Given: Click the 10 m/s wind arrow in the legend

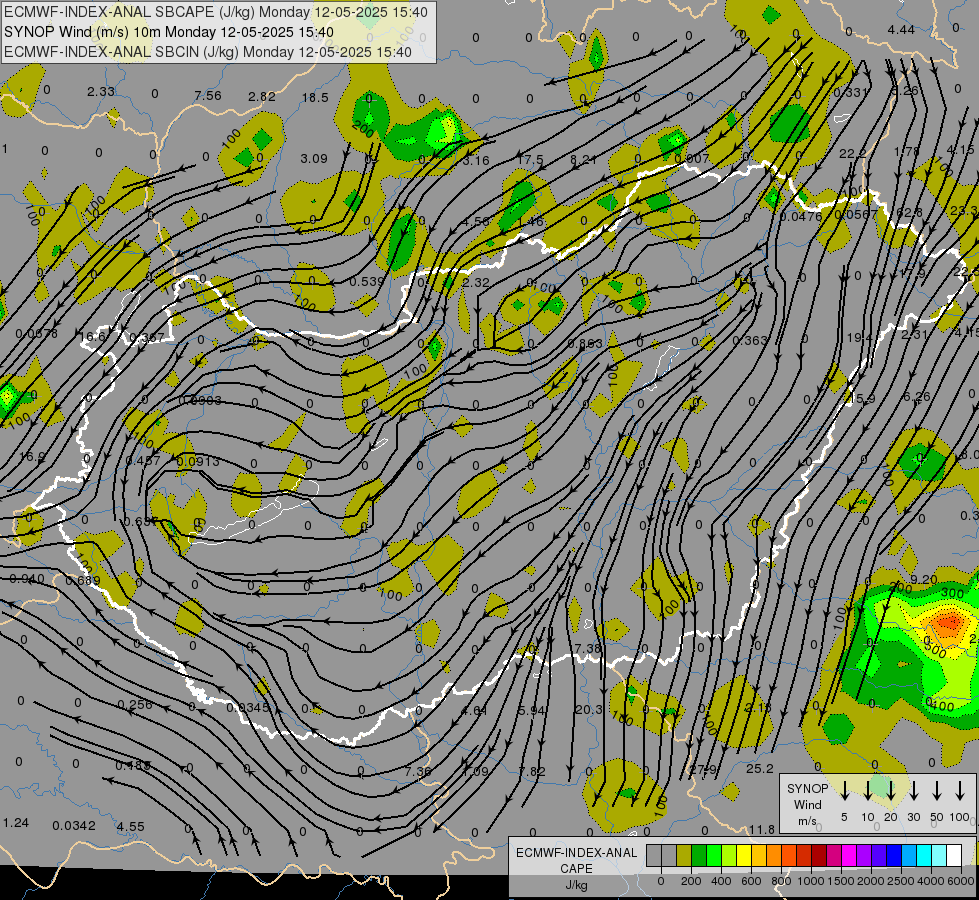Looking at the screenshot, I should point(868,791).
